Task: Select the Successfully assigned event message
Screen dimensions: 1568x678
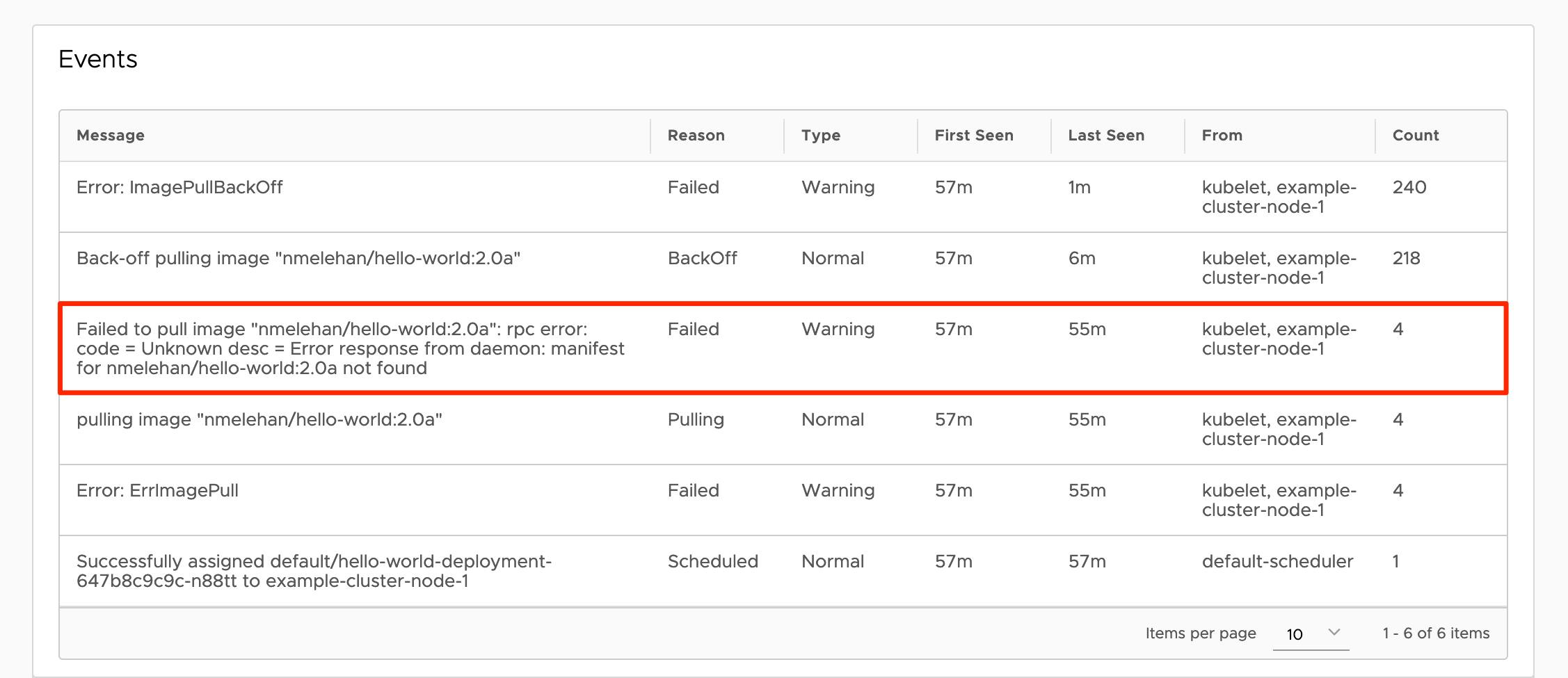Action: tap(313, 571)
